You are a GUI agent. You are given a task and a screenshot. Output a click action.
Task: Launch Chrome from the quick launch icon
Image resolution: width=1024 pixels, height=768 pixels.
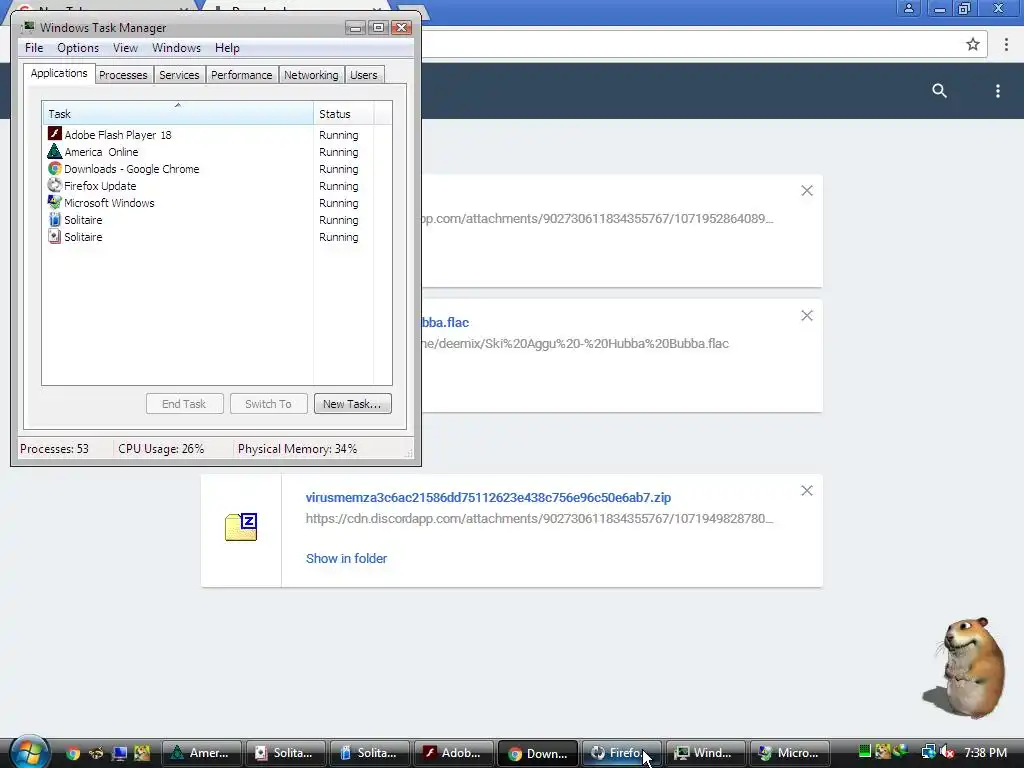pyautogui.click(x=72, y=753)
